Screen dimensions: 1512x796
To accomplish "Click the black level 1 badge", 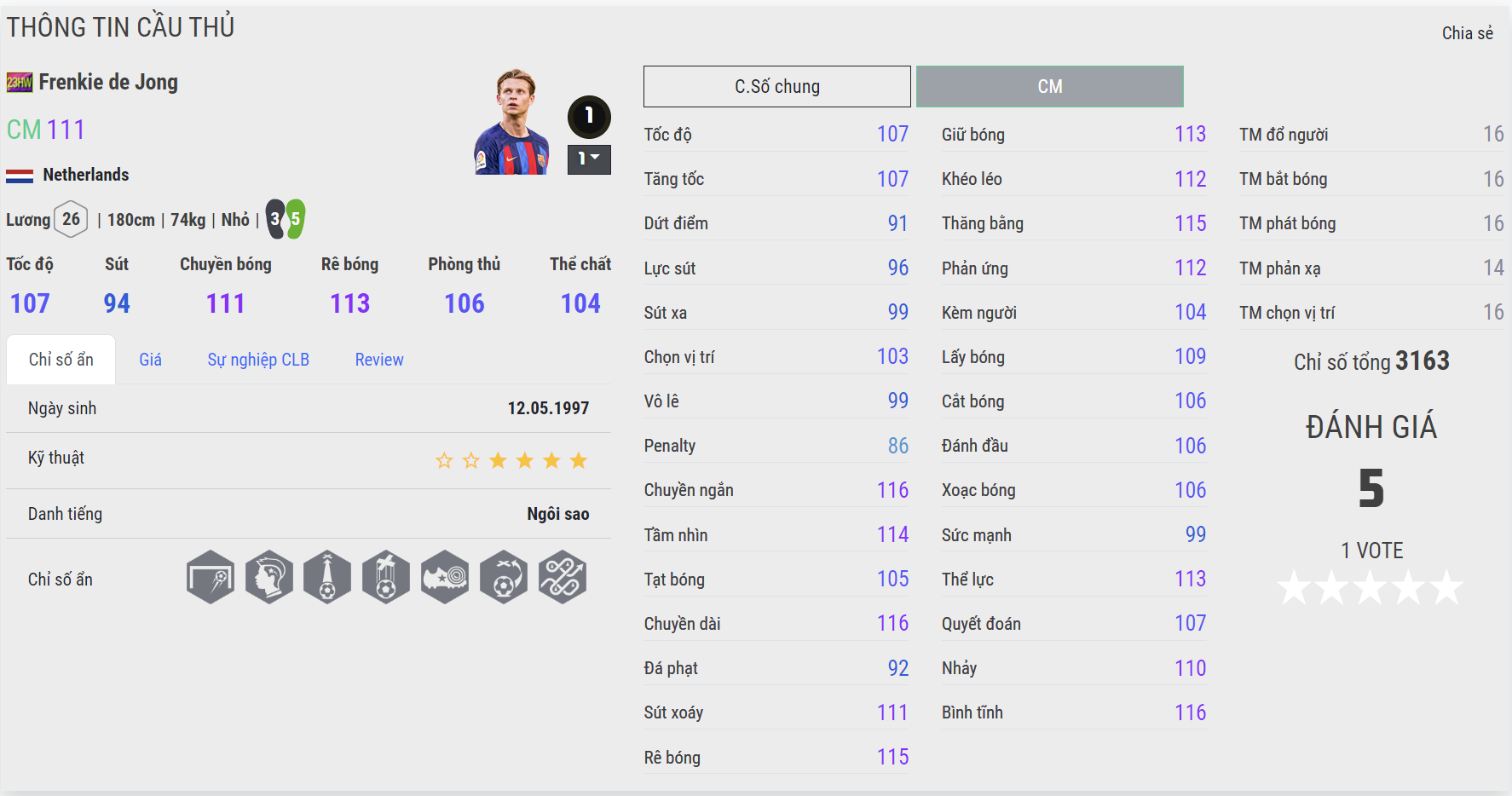I will (589, 117).
